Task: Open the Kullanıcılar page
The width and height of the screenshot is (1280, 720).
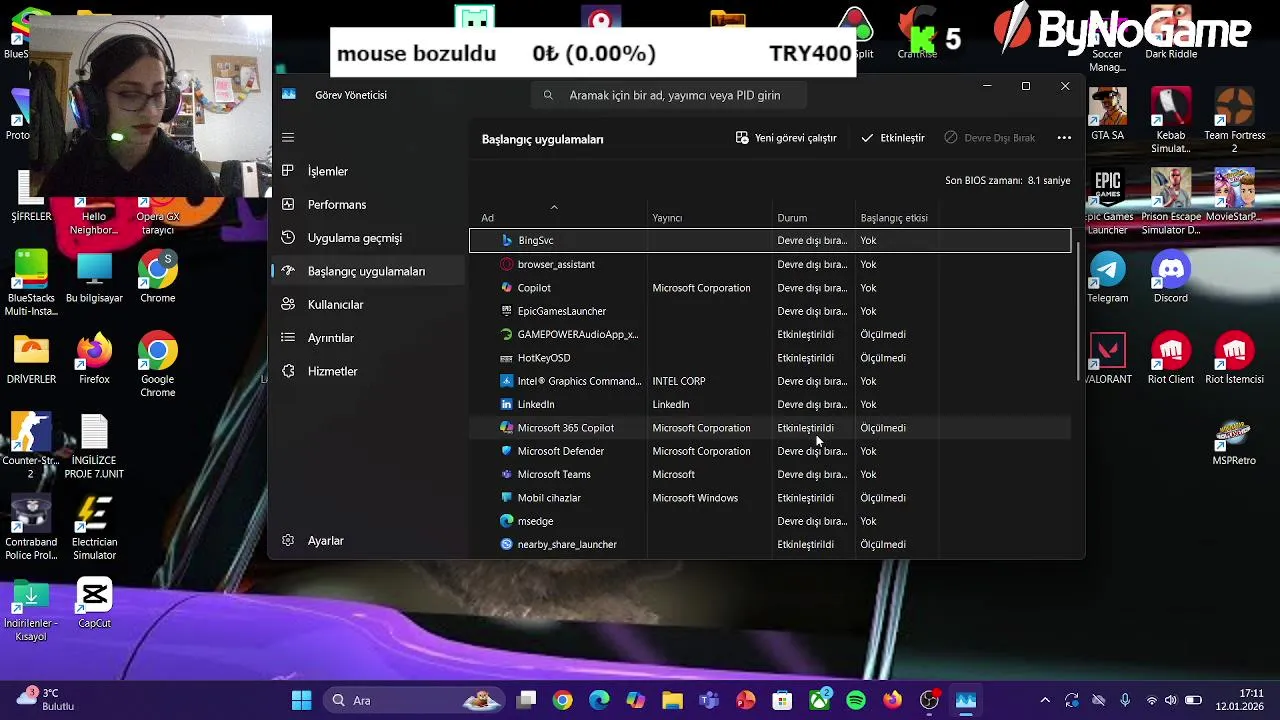Action: (368, 304)
